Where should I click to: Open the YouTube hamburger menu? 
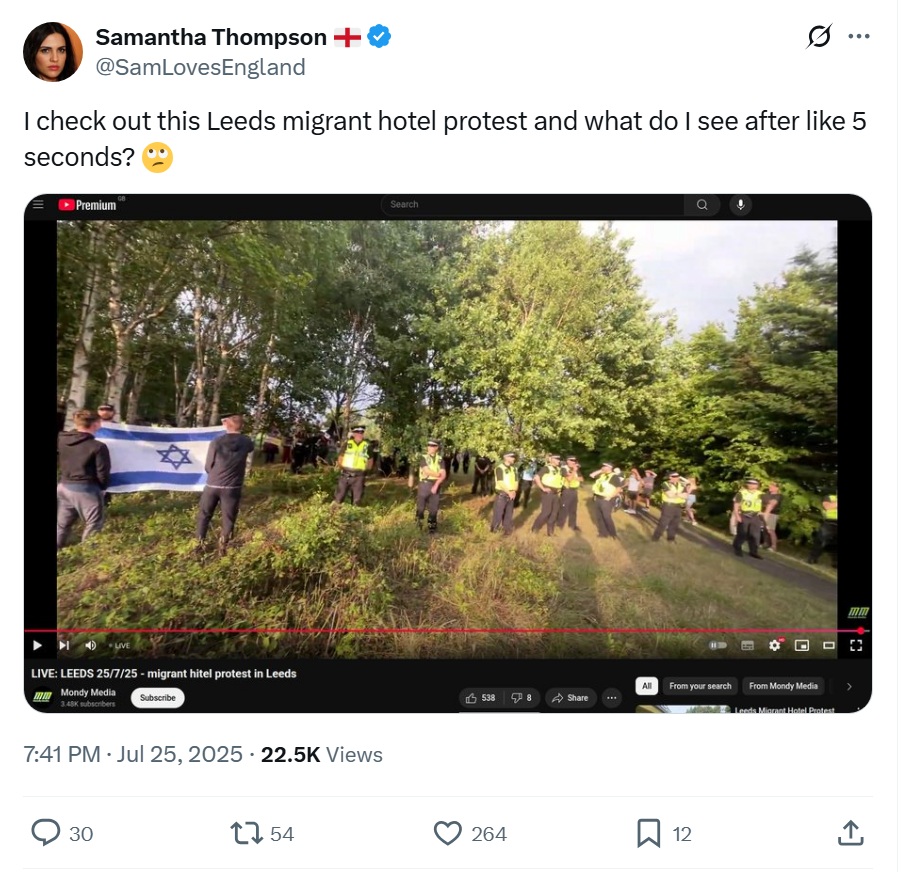(39, 204)
